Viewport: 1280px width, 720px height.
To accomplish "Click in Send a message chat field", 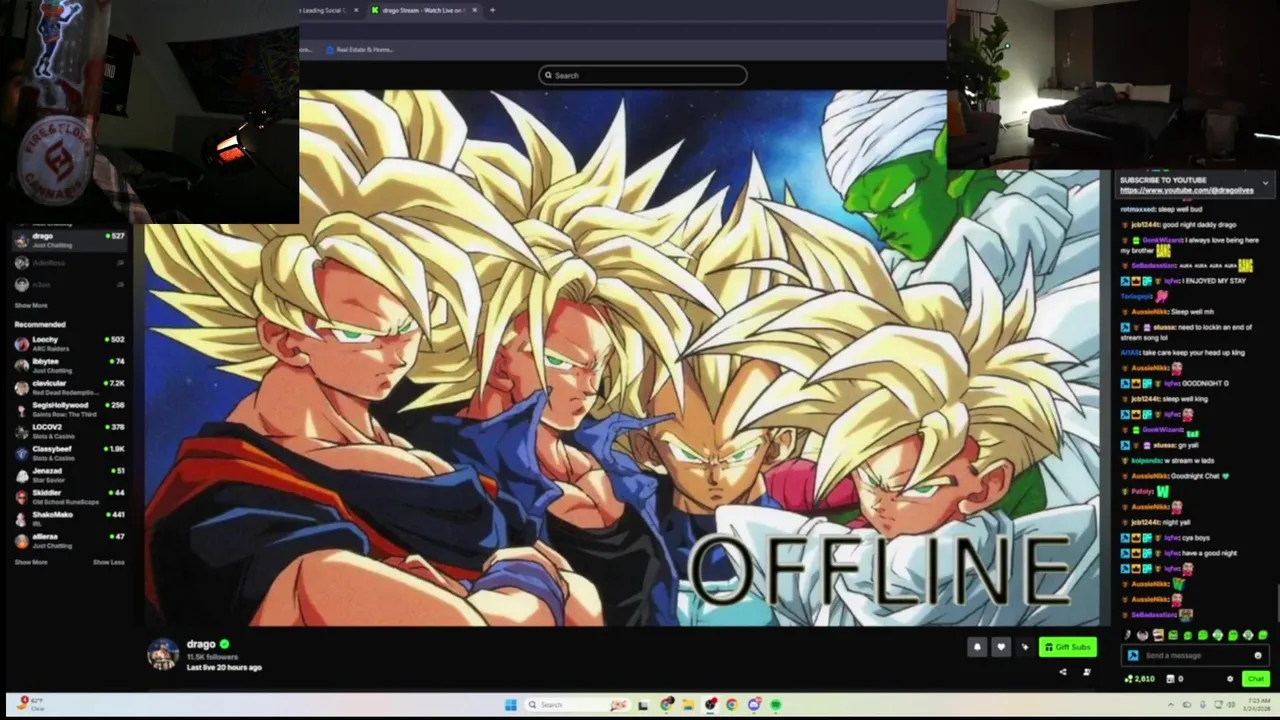I will (1196, 656).
